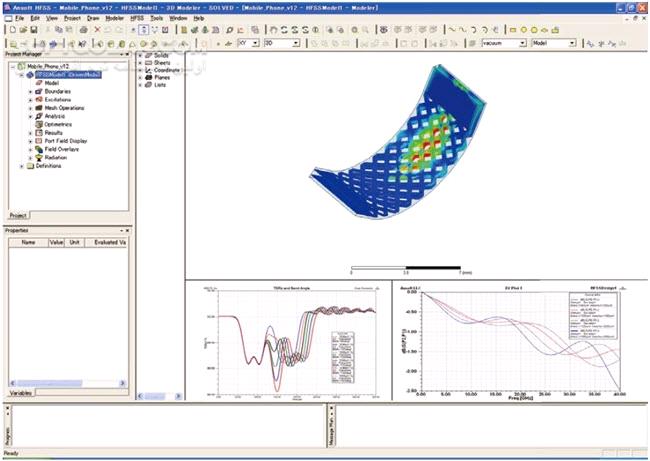Click the Properties panel horizontal scrollbar
The height and width of the screenshot is (461, 650).
(67, 383)
